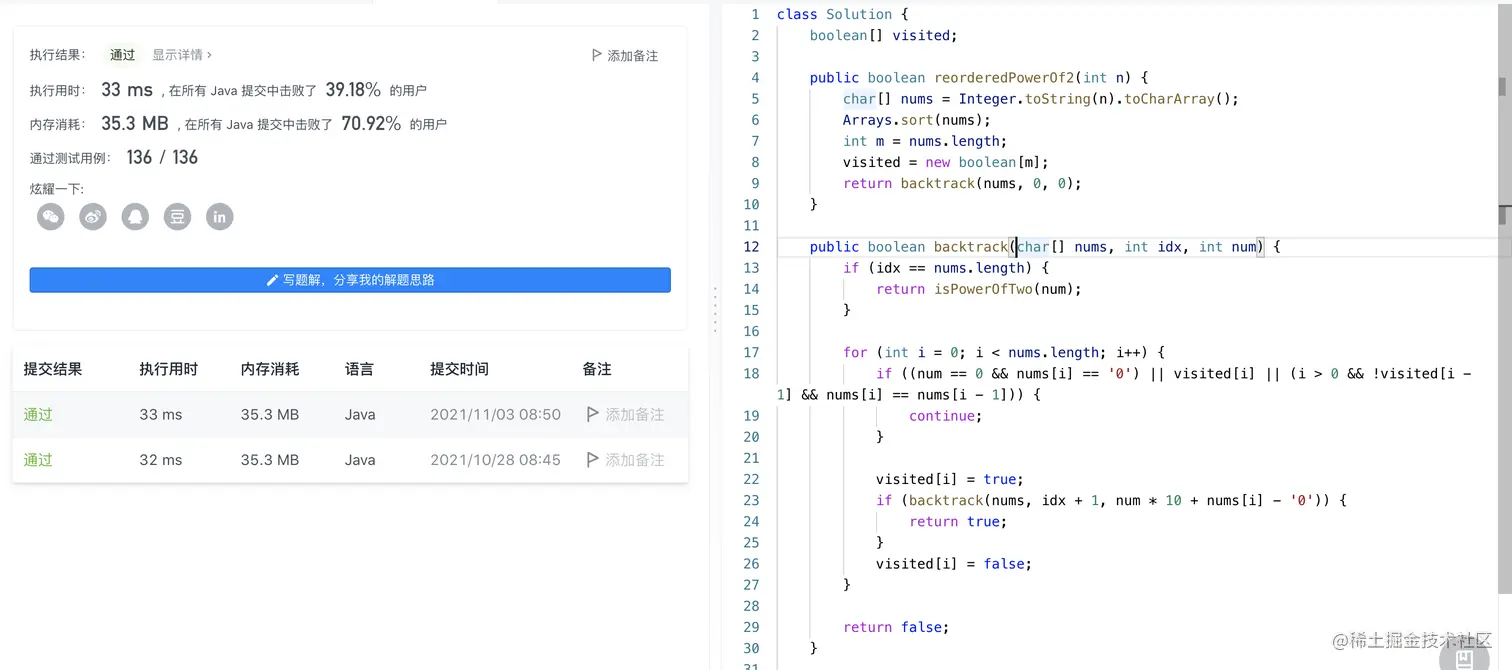Open the 通过 submission from 2021/10/28
The width and height of the screenshot is (1512, 670).
(38, 460)
